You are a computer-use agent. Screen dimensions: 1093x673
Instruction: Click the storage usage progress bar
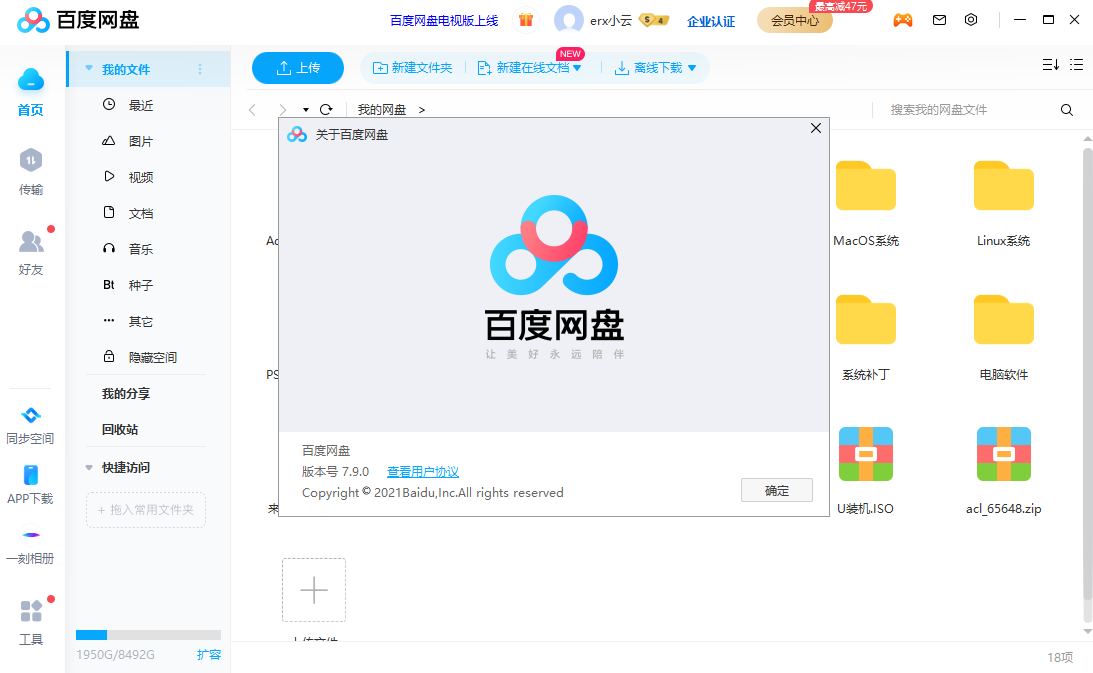click(x=148, y=635)
